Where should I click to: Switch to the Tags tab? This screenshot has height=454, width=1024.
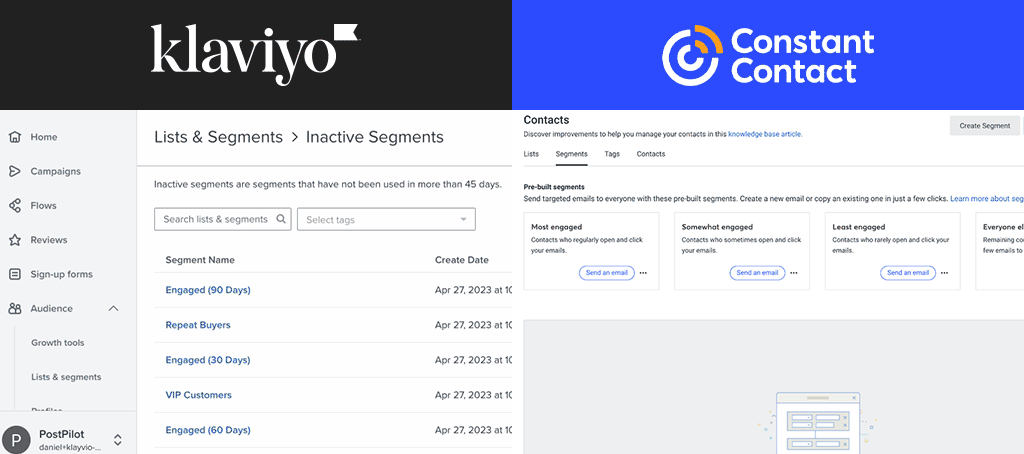pos(612,154)
